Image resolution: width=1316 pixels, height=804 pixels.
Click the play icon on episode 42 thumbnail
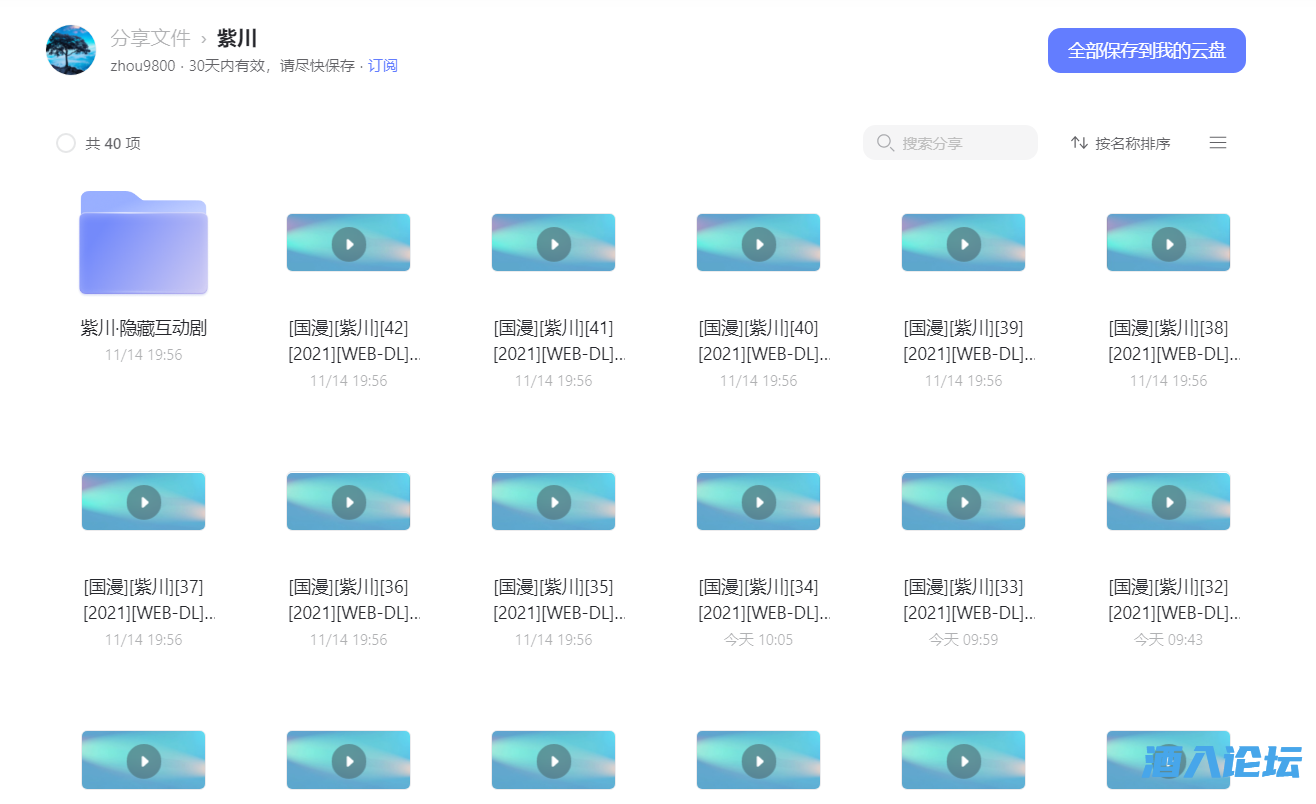coord(348,242)
